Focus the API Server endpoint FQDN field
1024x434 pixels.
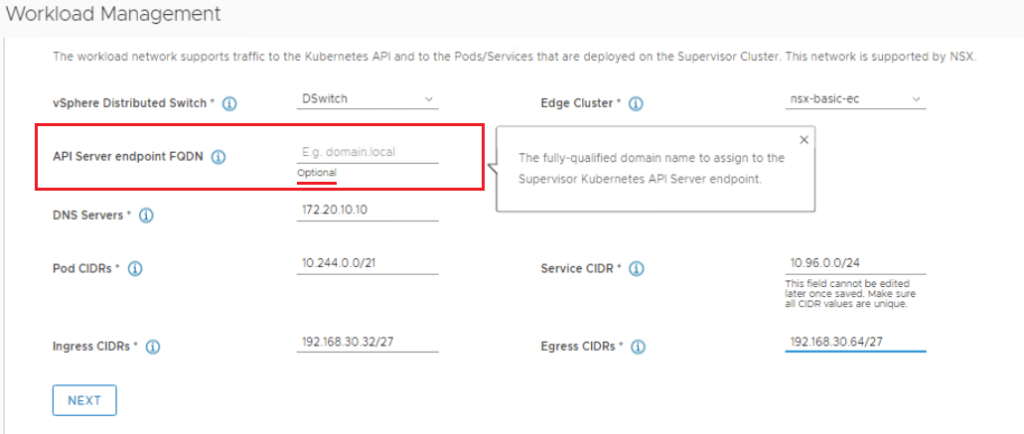coord(367,153)
